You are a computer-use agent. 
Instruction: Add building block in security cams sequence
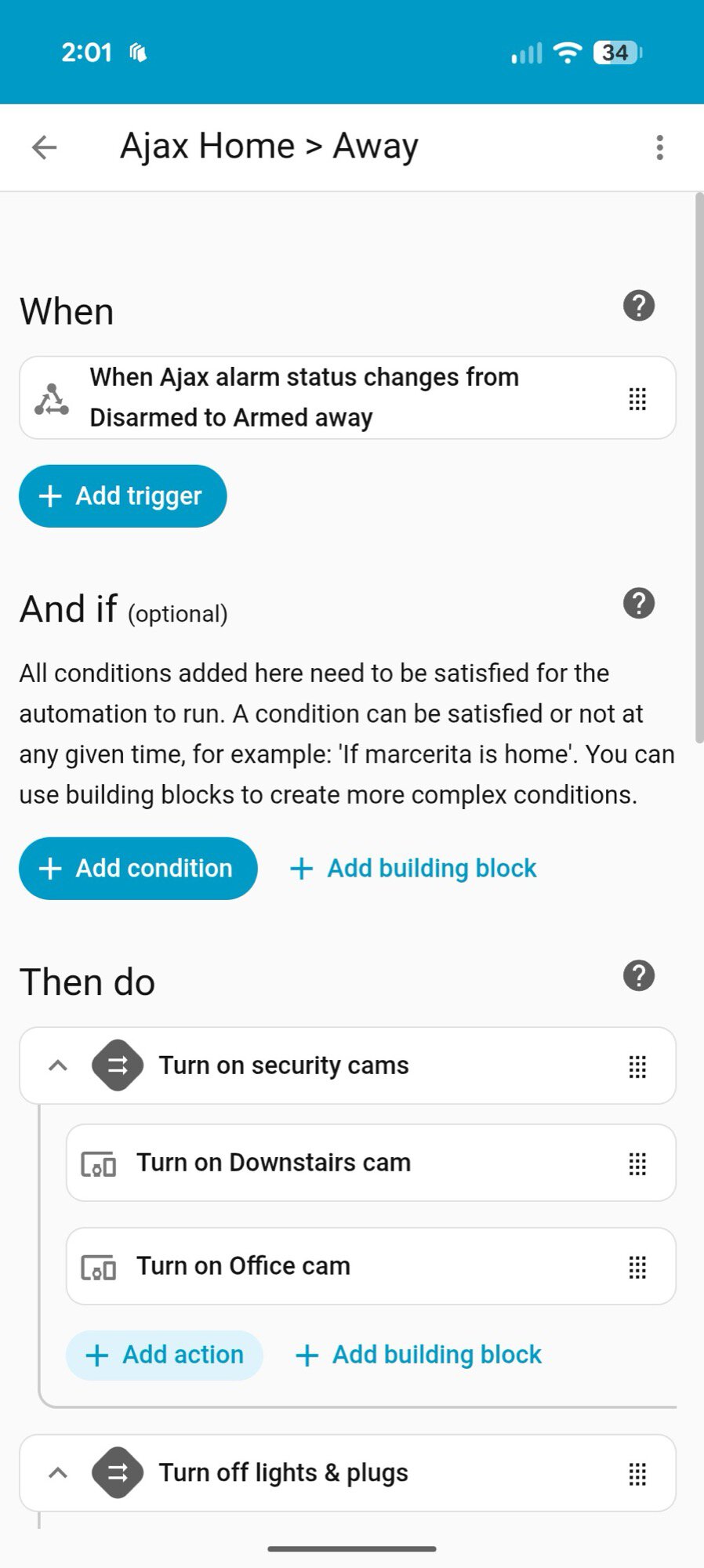pyautogui.click(x=419, y=1356)
